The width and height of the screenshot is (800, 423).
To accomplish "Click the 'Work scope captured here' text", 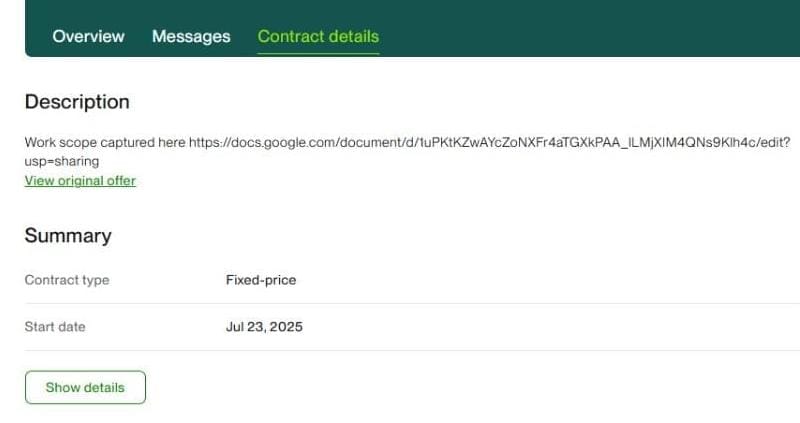I will click(x=105, y=143).
